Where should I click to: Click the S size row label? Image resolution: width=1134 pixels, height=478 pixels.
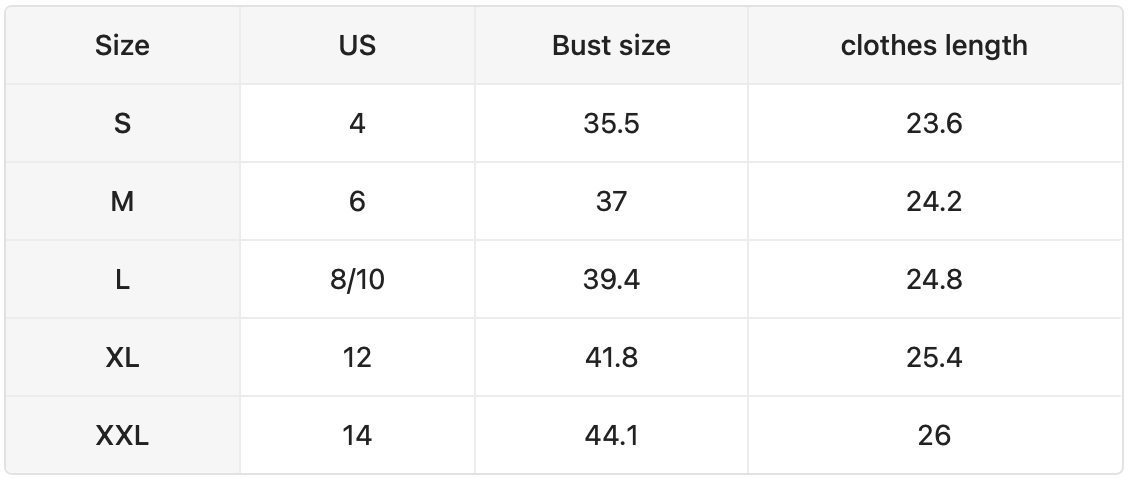[122, 123]
